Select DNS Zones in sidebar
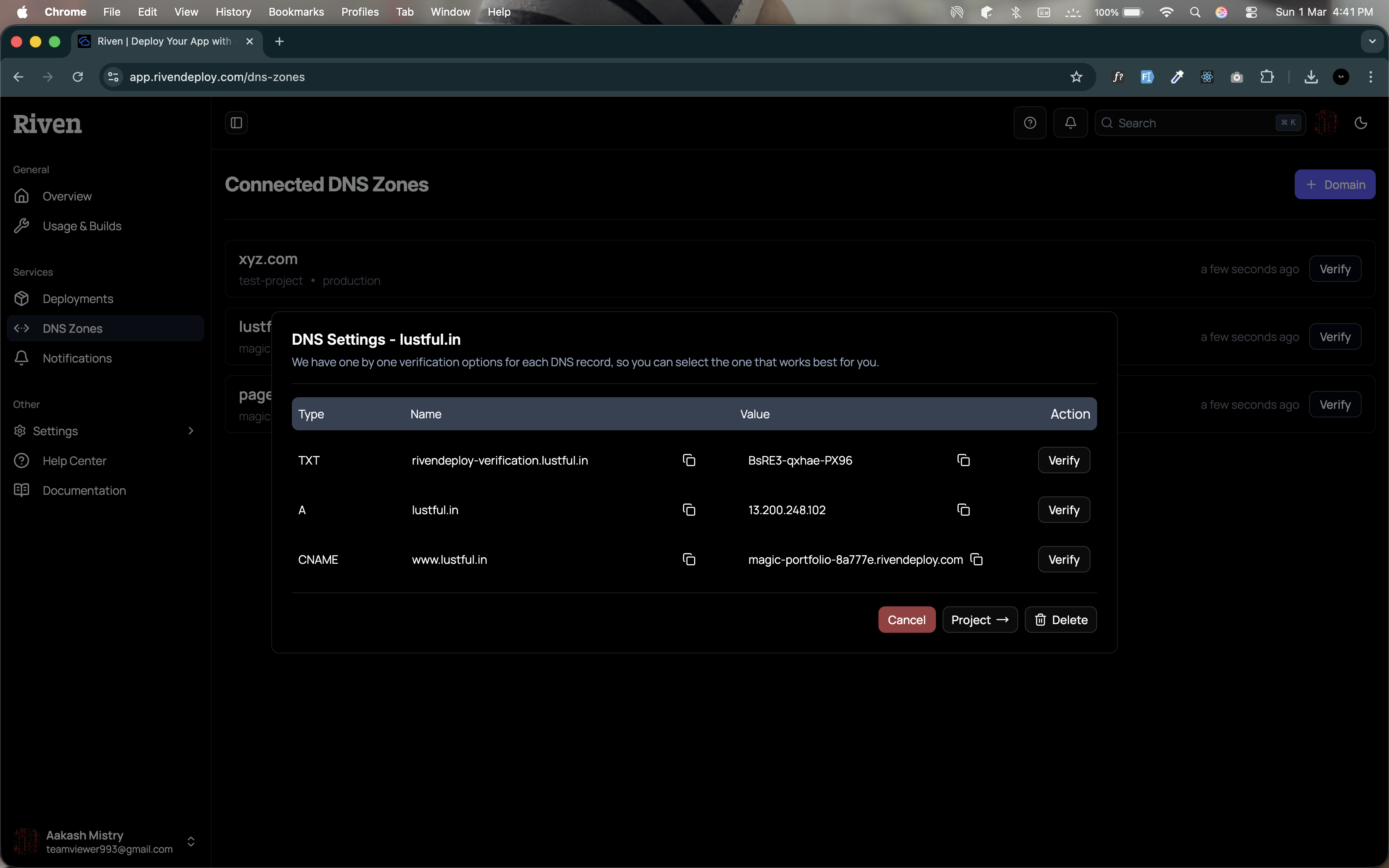1389x868 pixels. click(105, 328)
